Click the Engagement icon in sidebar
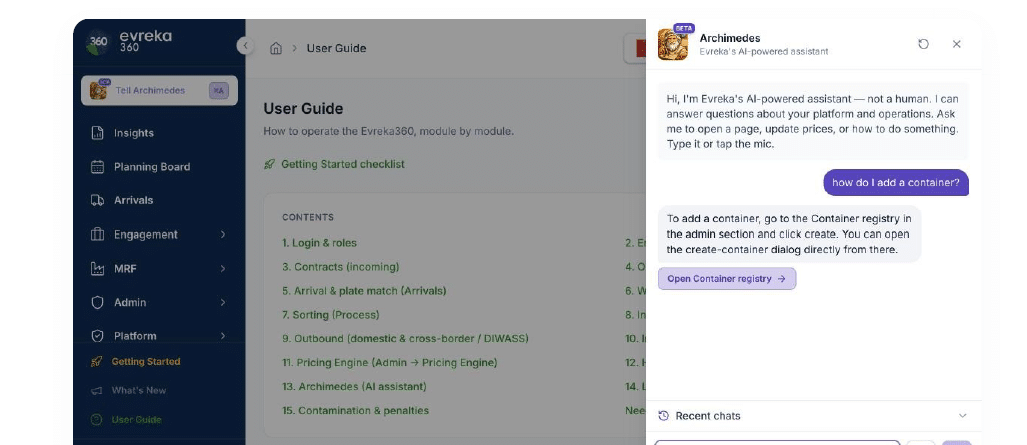 tap(98, 234)
